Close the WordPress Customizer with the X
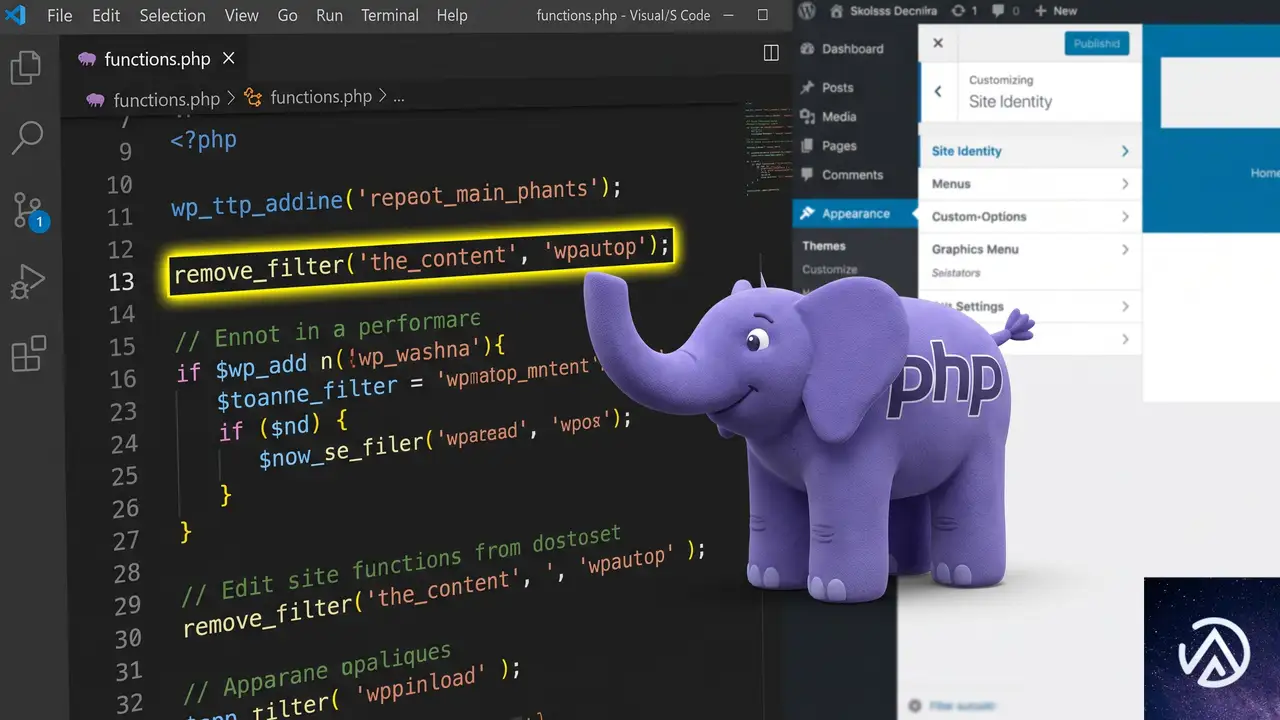 pyautogui.click(x=937, y=43)
